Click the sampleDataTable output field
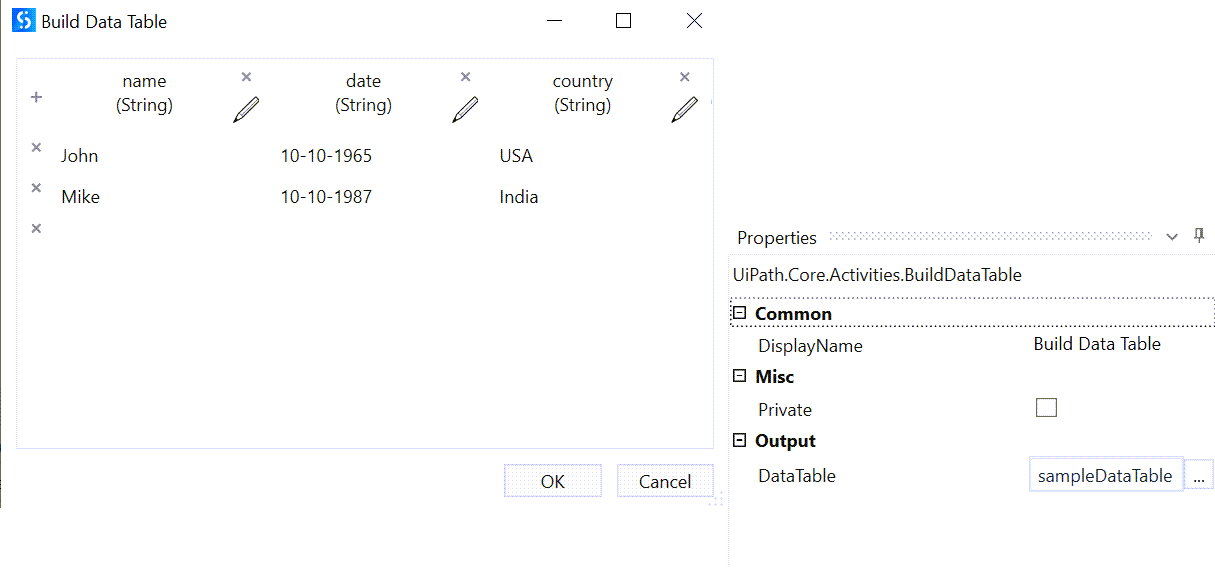The height and width of the screenshot is (569, 1215). (x=1105, y=476)
